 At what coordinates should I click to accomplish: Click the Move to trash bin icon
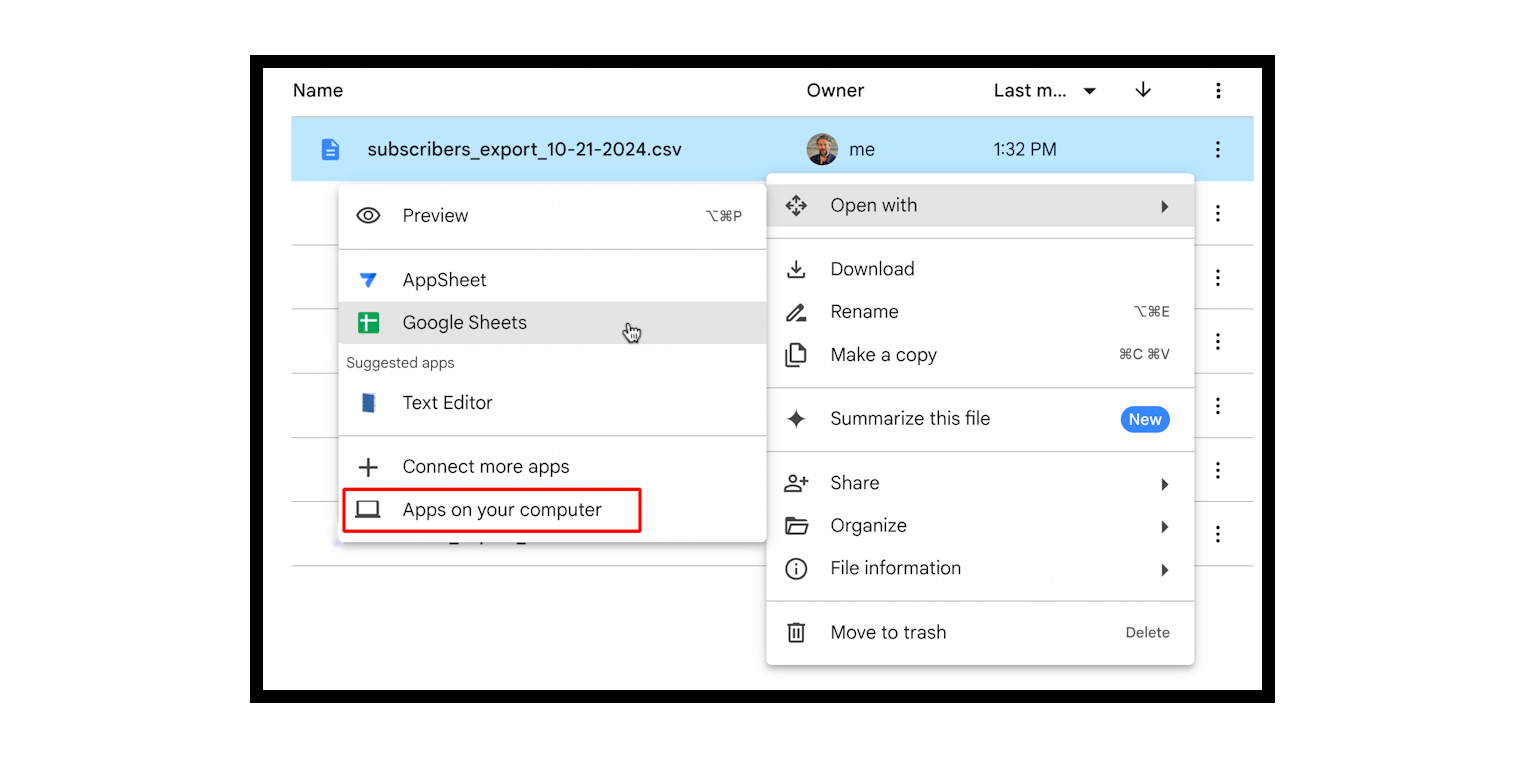[796, 632]
